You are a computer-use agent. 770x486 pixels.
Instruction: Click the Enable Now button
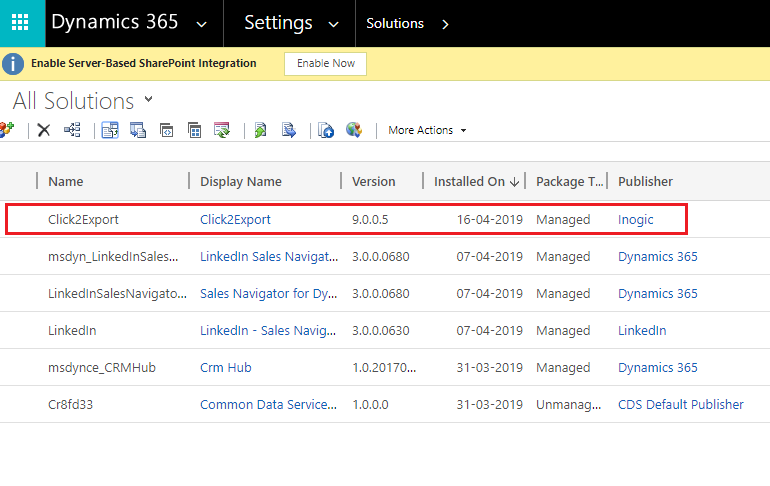(x=326, y=64)
